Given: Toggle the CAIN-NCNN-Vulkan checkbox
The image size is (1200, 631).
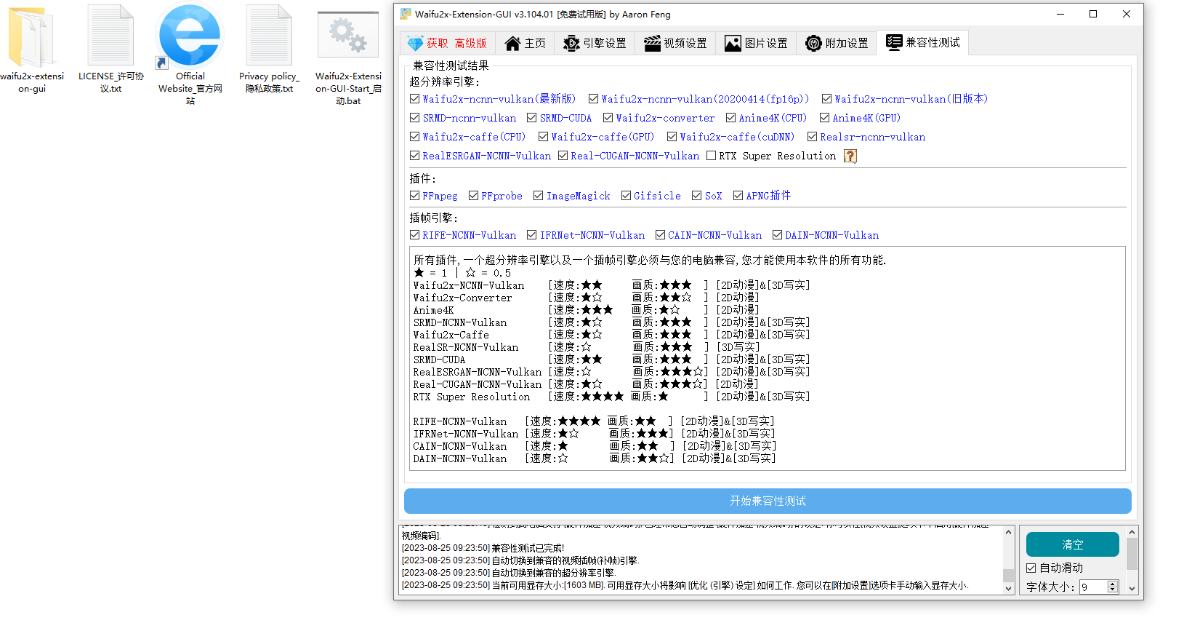Looking at the screenshot, I should click(x=660, y=236).
